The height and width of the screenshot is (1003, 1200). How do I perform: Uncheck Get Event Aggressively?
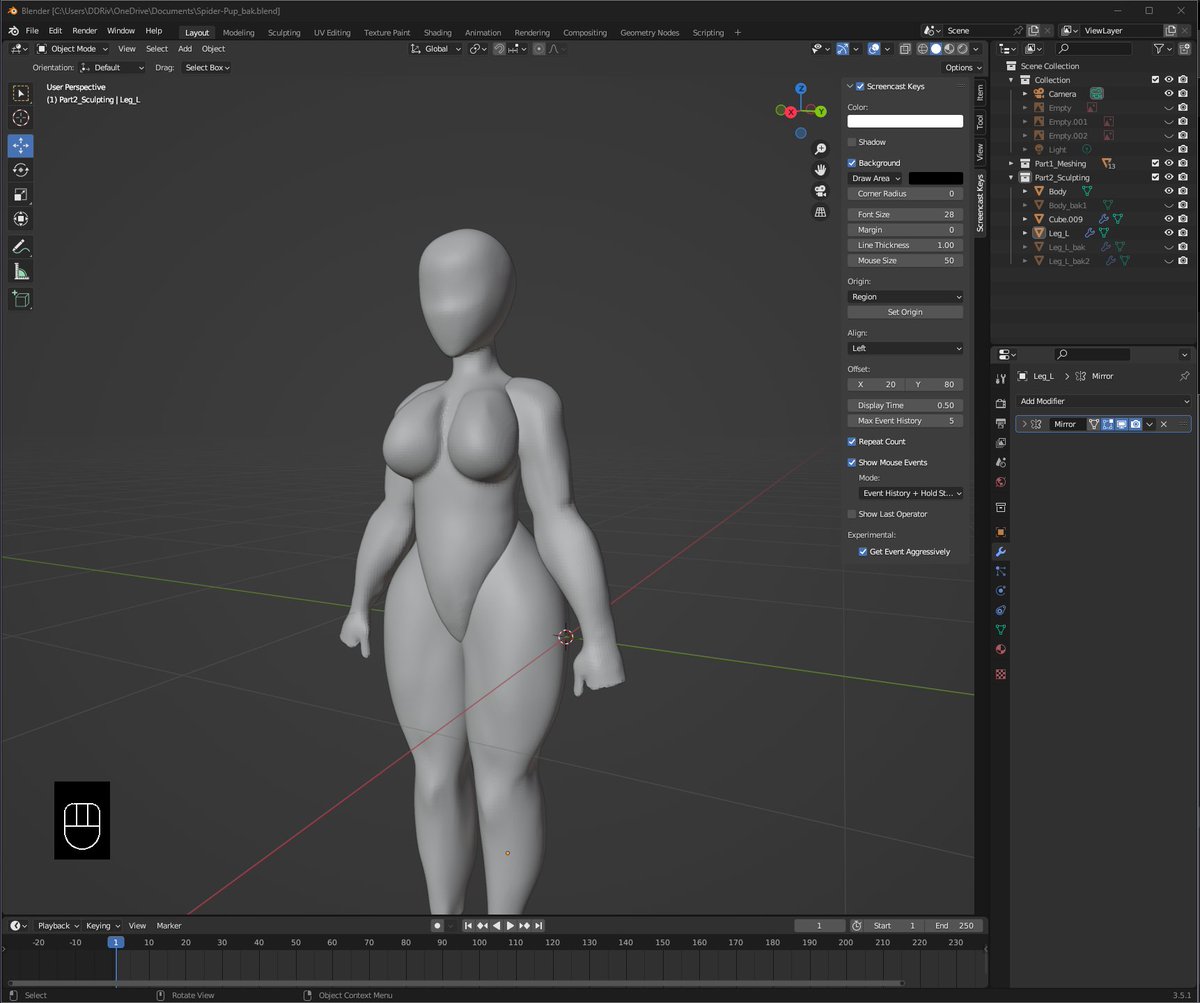[x=863, y=552]
